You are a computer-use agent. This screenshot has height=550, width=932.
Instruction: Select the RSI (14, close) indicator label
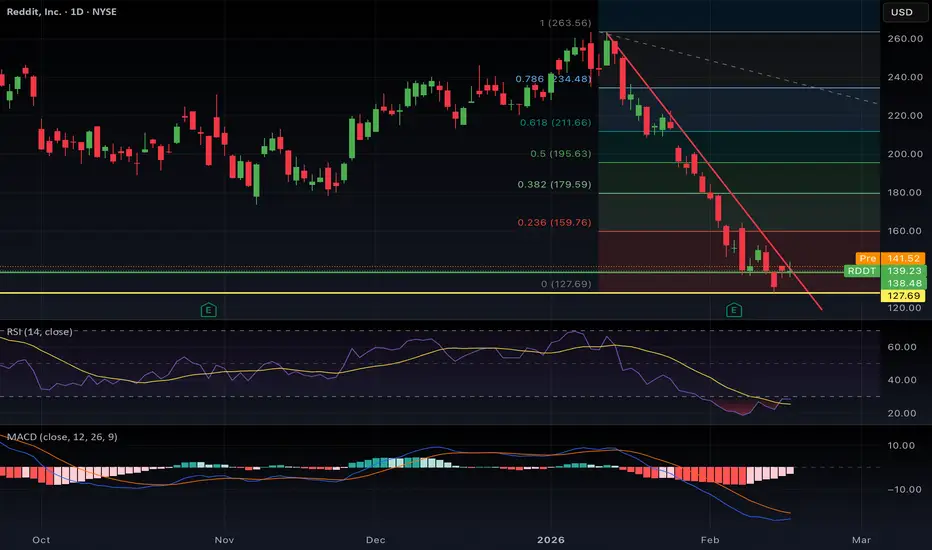(x=39, y=332)
